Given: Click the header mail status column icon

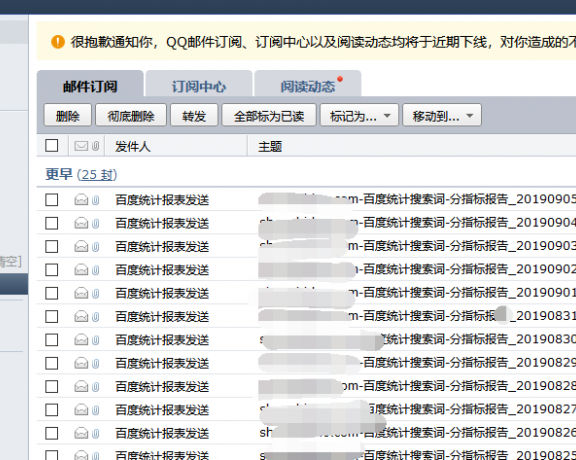Looking at the screenshot, I should (81, 146).
